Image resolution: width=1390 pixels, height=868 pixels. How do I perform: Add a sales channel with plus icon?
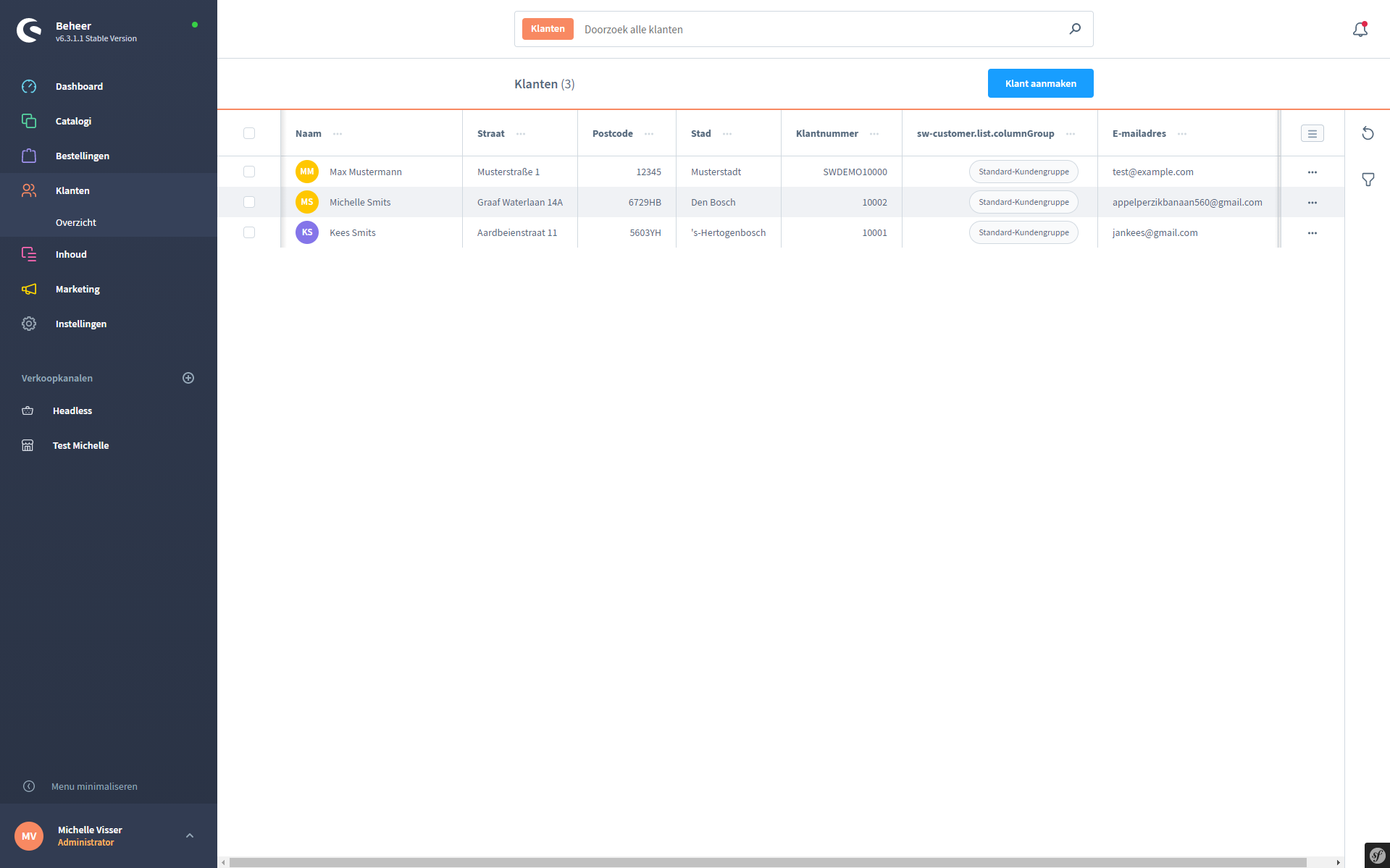click(x=188, y=378)
